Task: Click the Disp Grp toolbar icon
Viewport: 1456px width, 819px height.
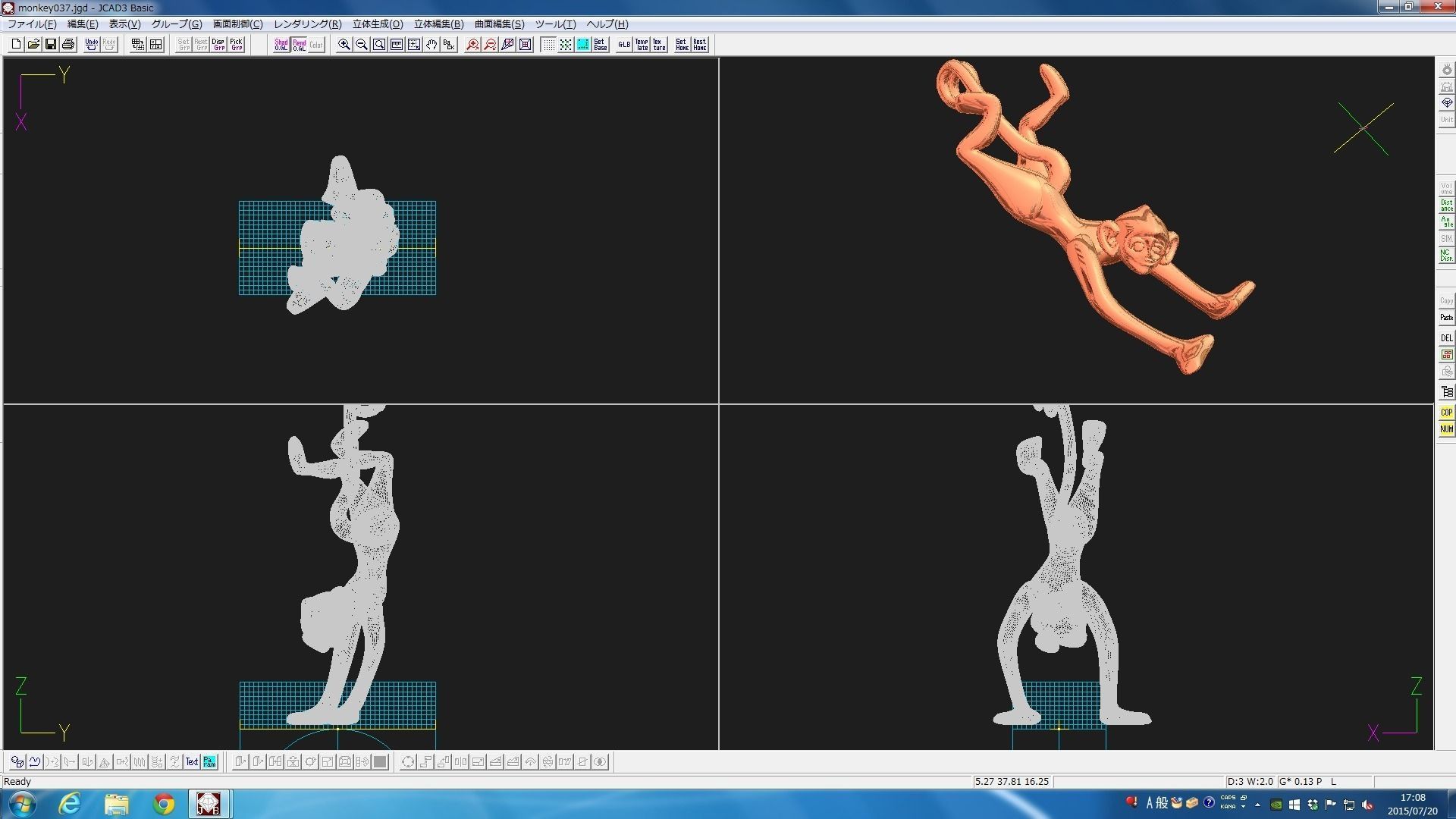Action: (x=218, y=45)
